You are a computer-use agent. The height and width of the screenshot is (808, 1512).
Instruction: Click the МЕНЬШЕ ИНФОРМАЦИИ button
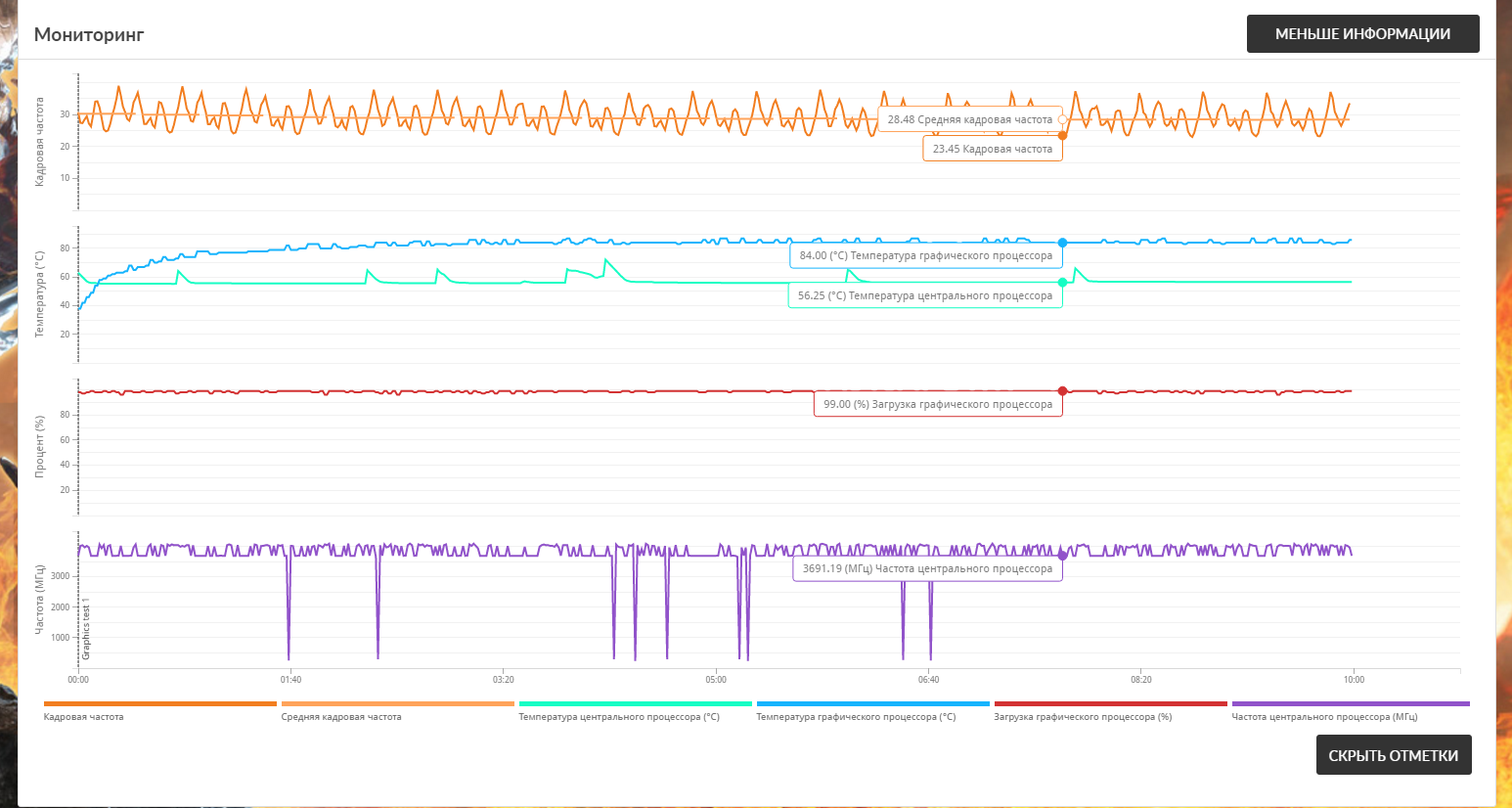(x=1362, y=34)
